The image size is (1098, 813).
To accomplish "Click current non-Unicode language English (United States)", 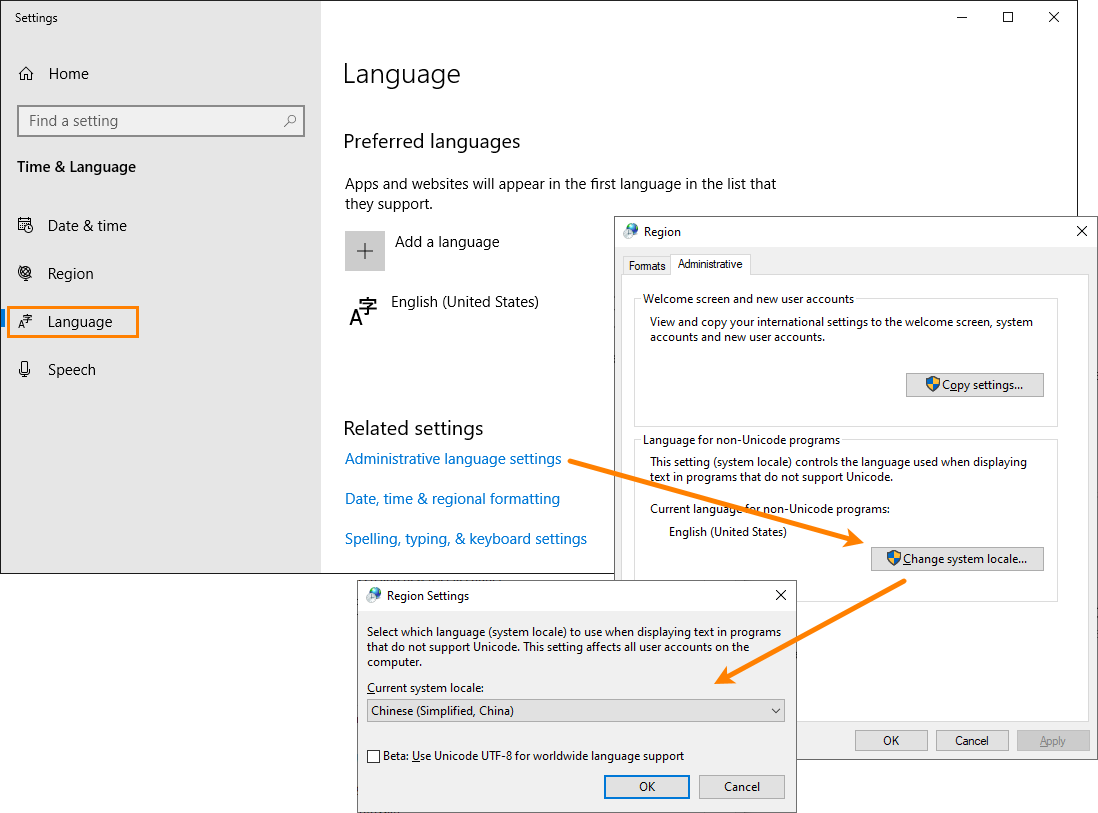I will (x=728, y=531).
